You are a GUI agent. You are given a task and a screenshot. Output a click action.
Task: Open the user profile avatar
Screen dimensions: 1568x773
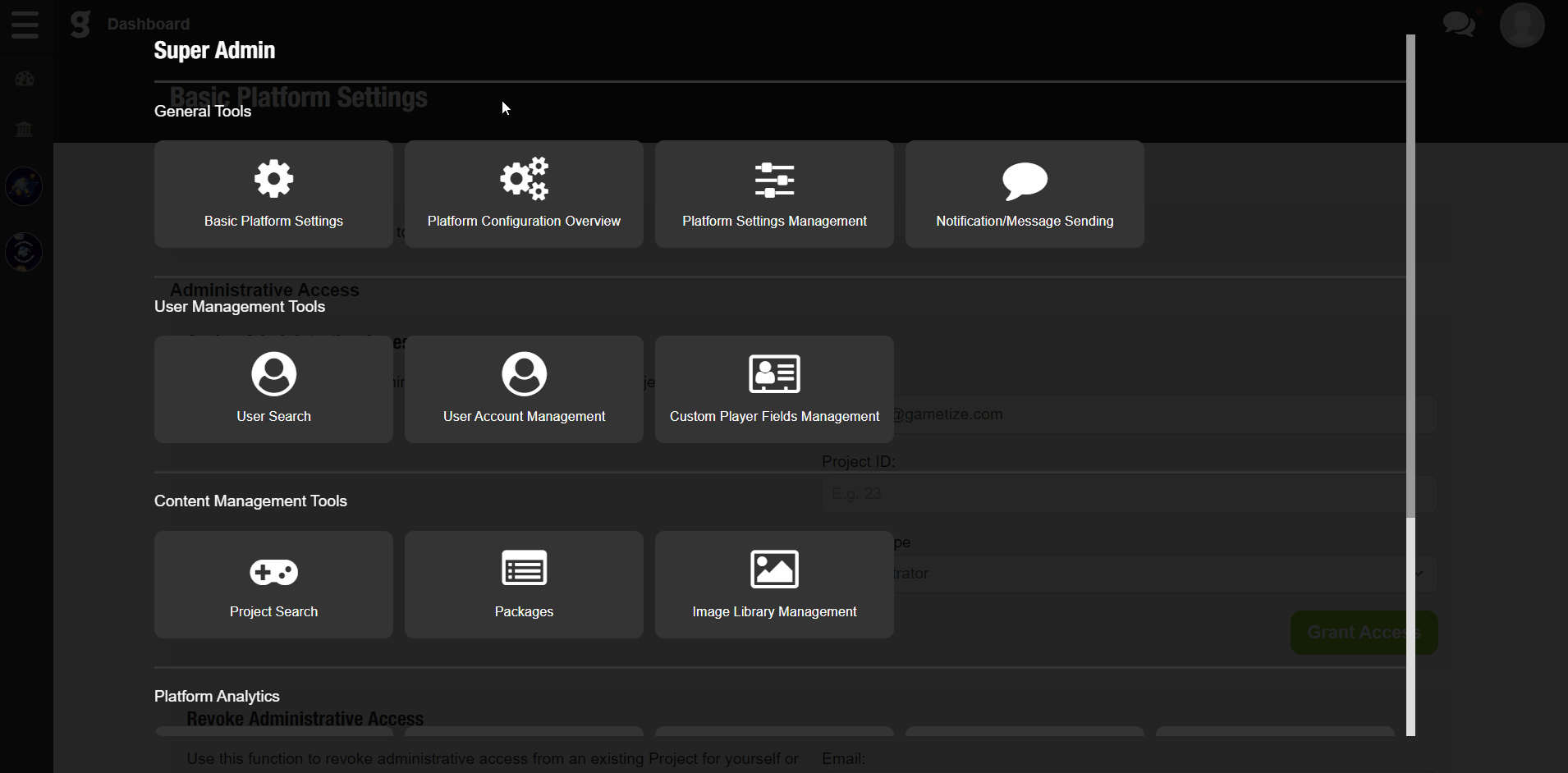(1522, 25)
